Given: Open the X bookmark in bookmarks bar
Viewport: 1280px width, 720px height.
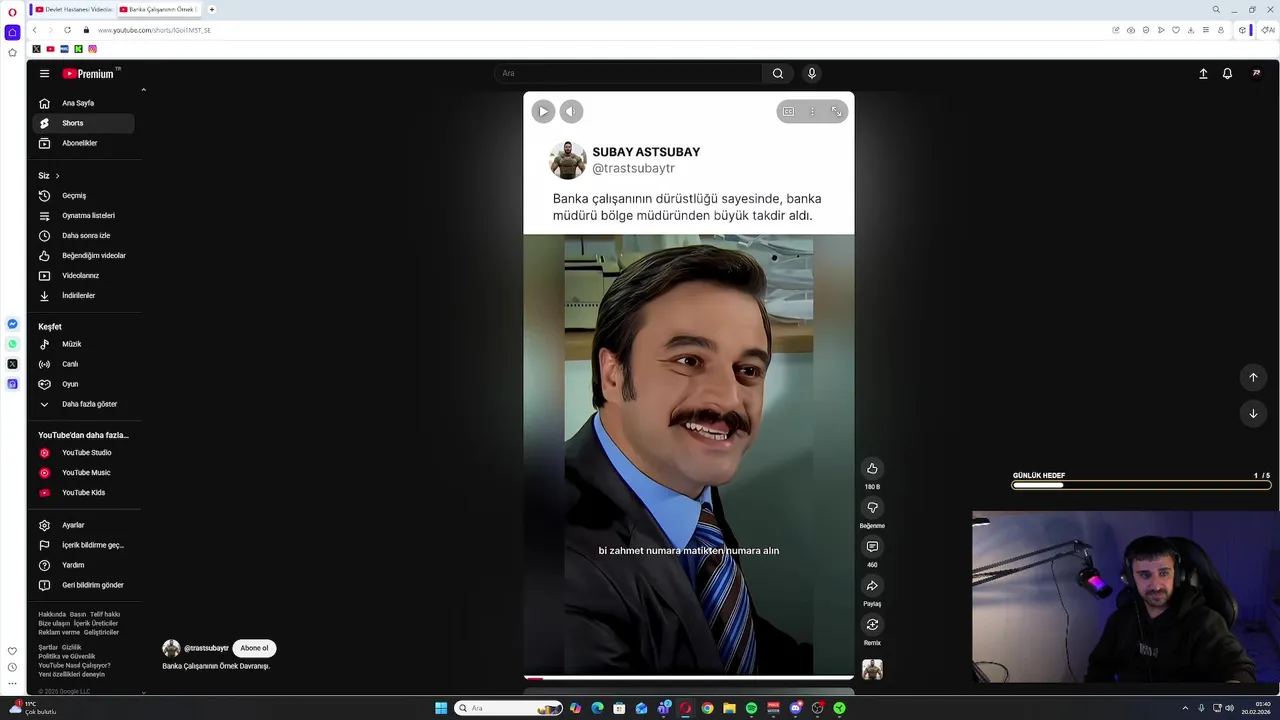Looking at the screenshot, I should (36, 49).
